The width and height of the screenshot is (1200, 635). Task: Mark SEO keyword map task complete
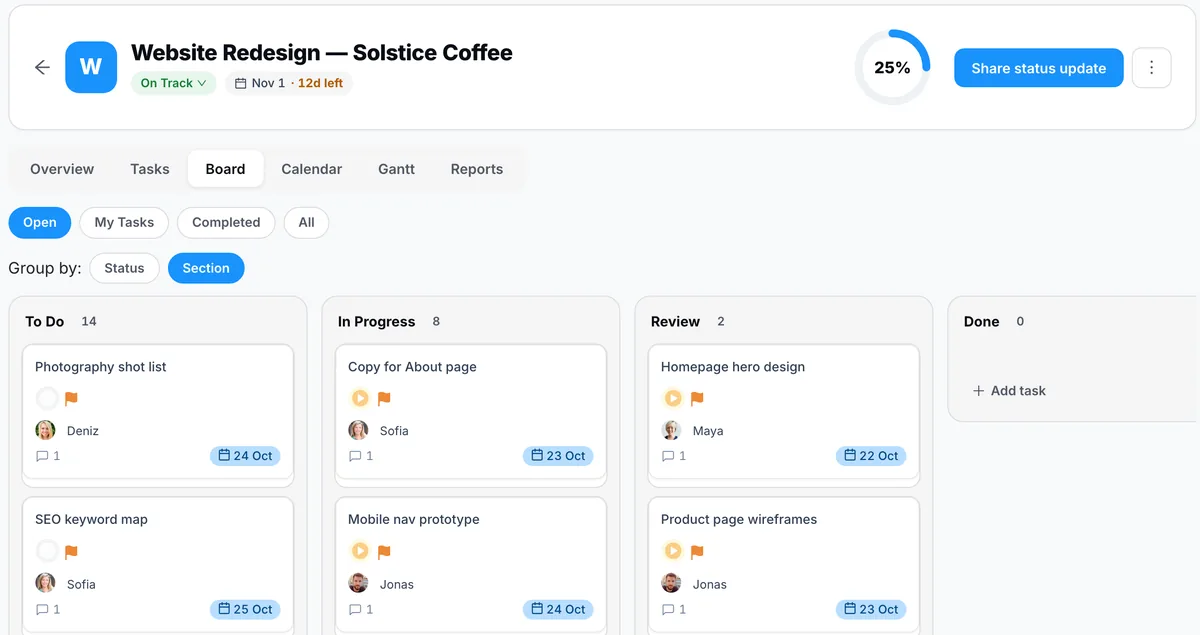pos(47,551)
